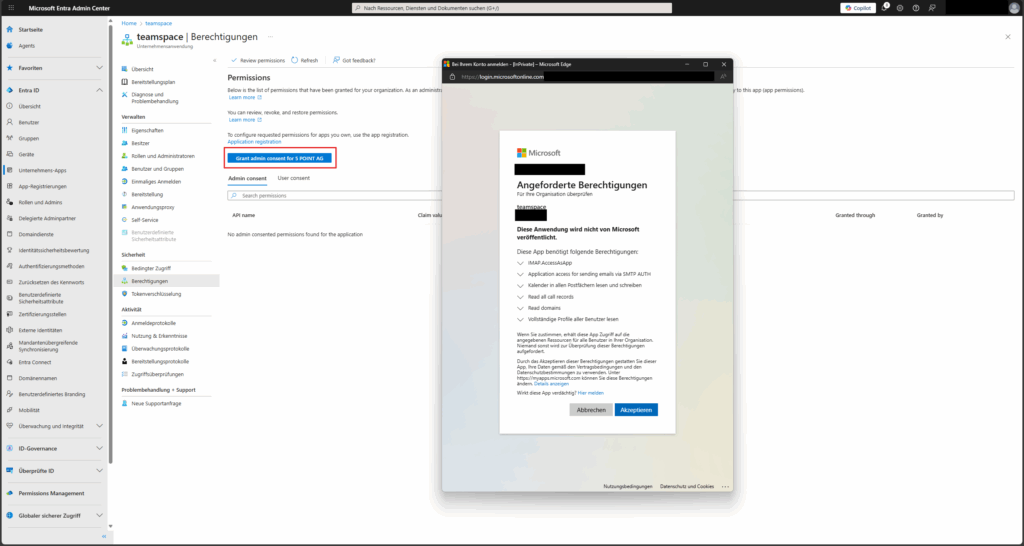Click Grant admin consent for 5 POINT AG
Image resolution: width=1024 pixels, height=546 pixels.
[x=280, y=158]
